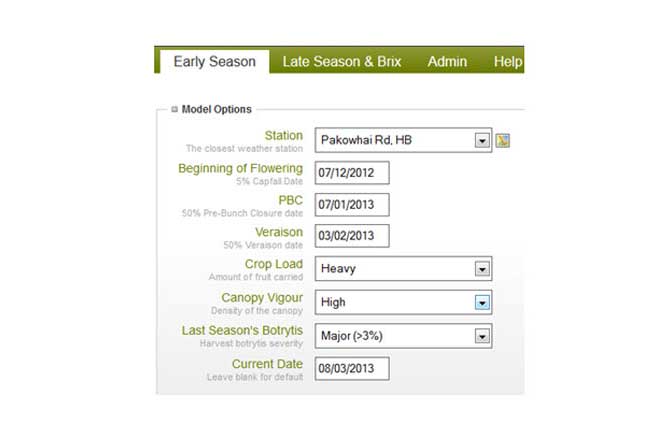Image resolution: width=671 pixels, height=436 pixels.
Task: Open the Station dropdown
Action: point(482,140)
